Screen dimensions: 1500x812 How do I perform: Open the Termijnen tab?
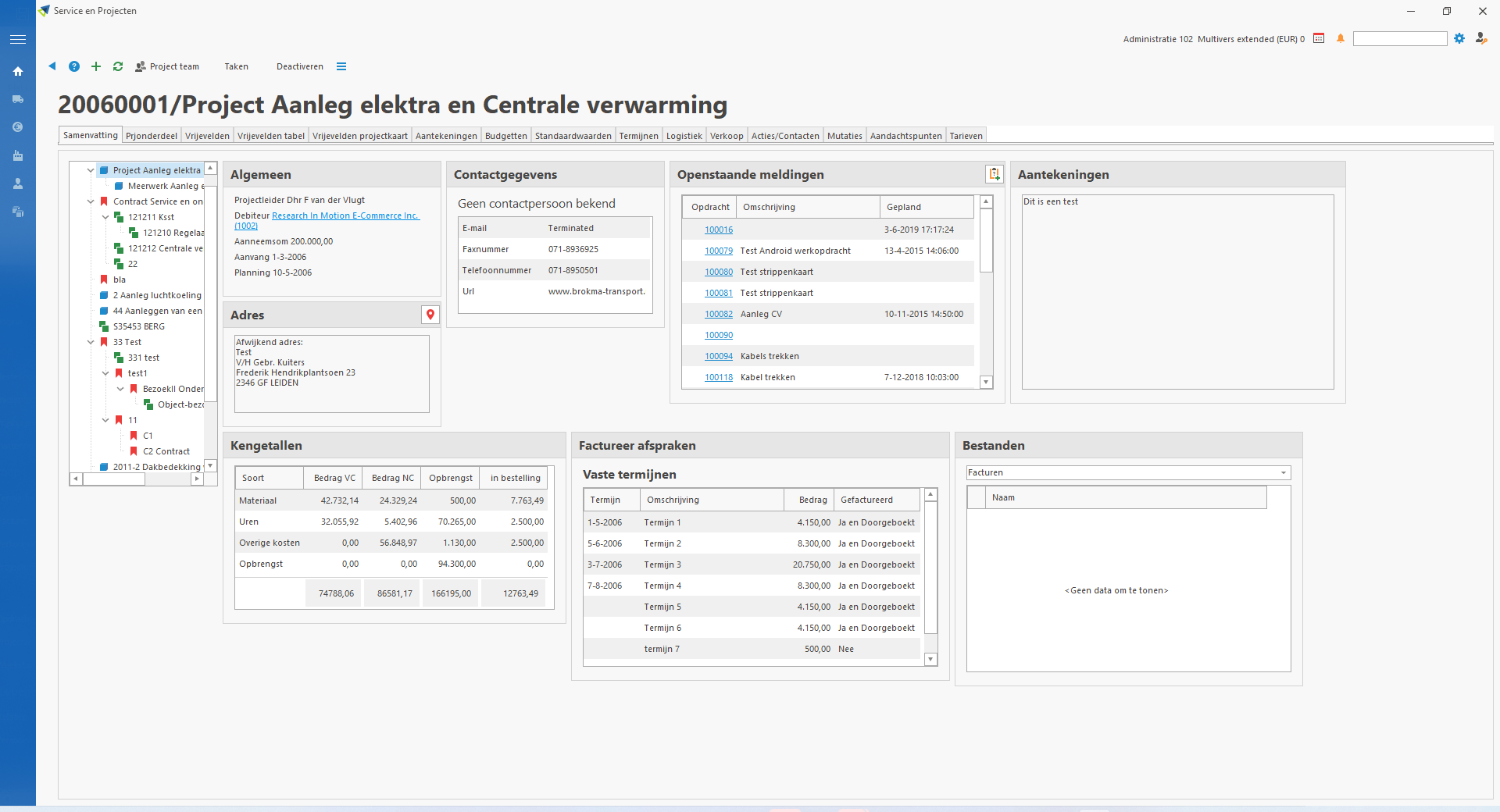(638, 136)
